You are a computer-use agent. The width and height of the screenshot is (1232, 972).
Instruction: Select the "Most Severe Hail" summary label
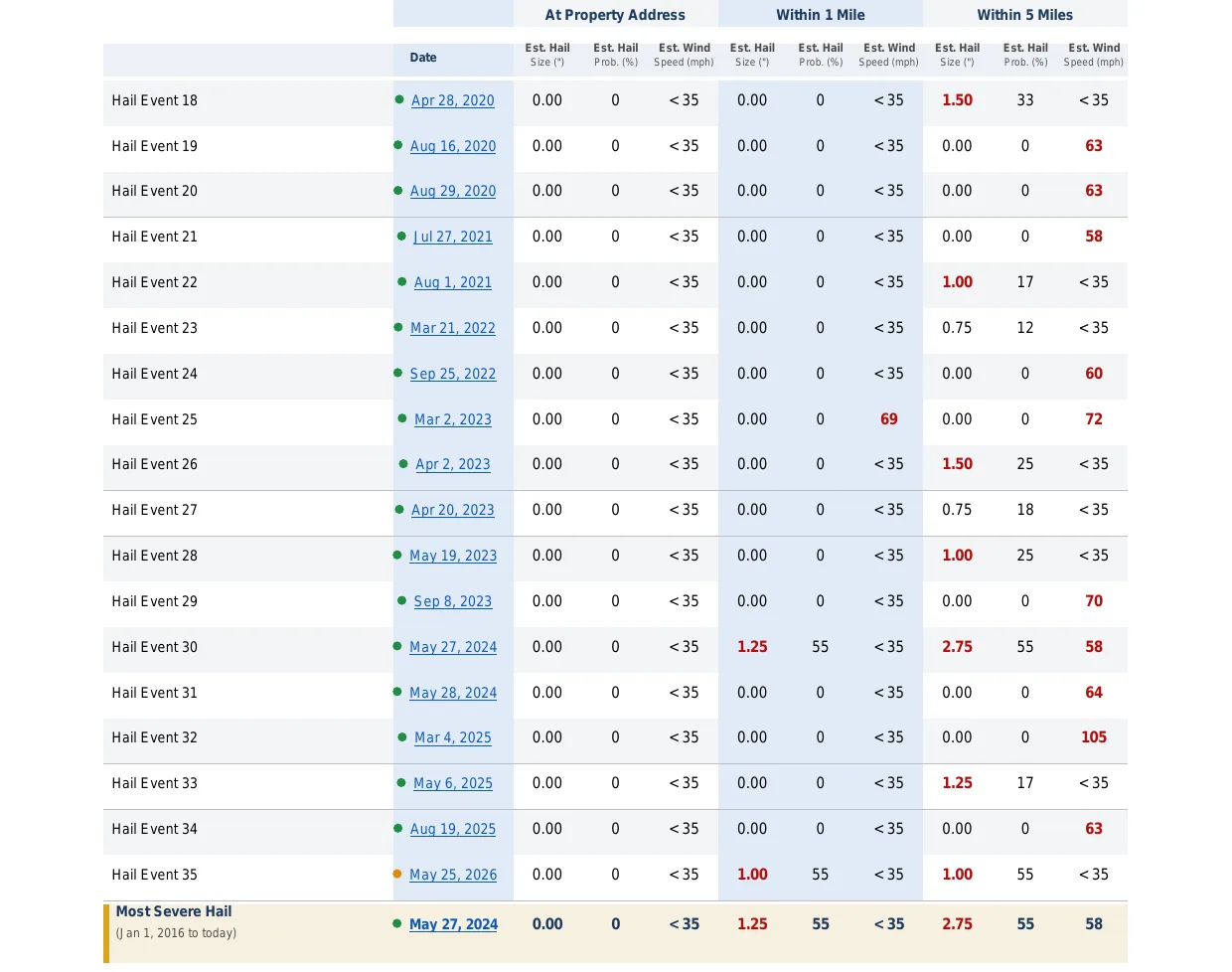coord(174,911)
